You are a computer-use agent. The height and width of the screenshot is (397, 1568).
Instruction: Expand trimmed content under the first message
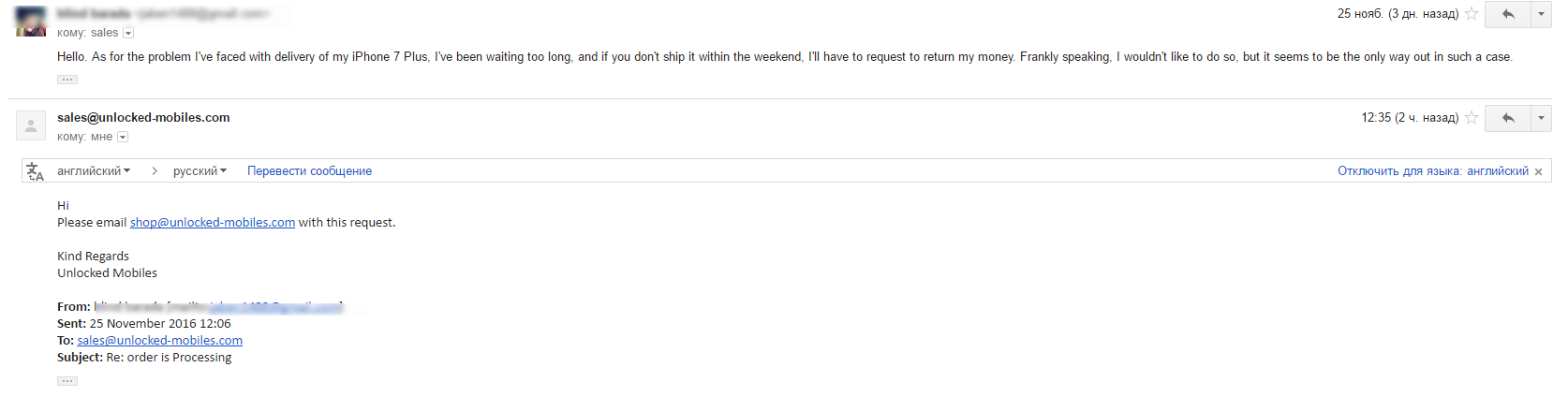(67, 80)
